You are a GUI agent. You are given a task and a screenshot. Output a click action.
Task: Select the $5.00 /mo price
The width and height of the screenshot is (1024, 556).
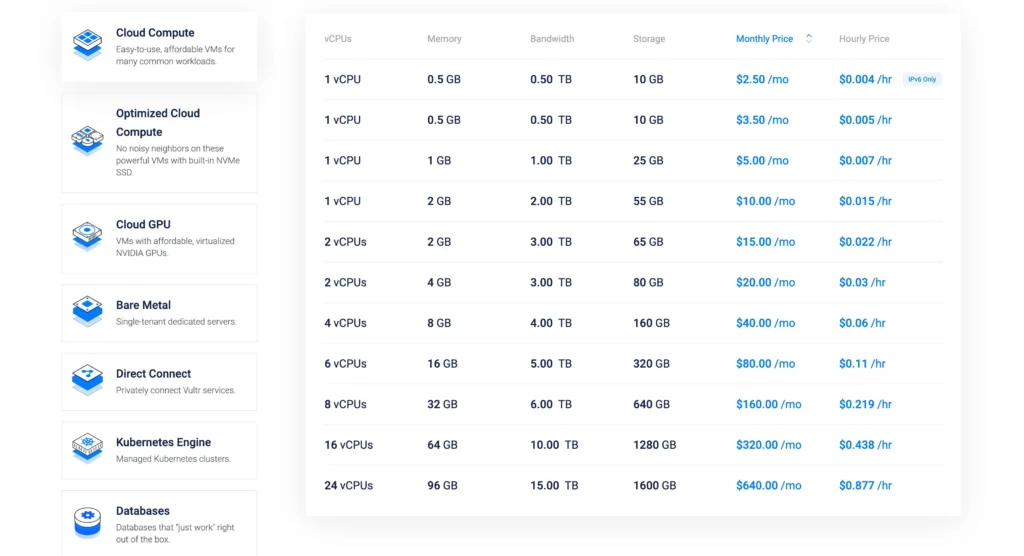point(762,160)
